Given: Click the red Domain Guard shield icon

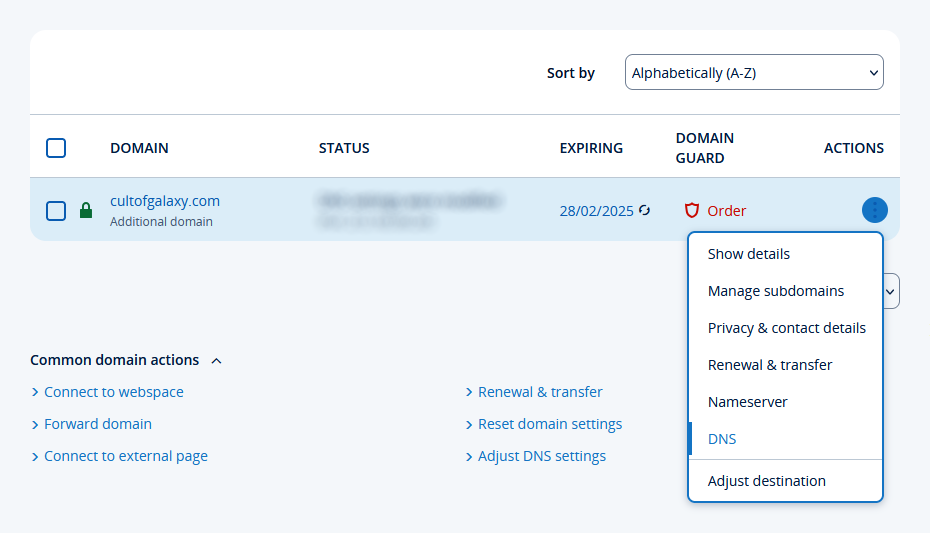Looking at the screenshot, I should click(691, 210).
